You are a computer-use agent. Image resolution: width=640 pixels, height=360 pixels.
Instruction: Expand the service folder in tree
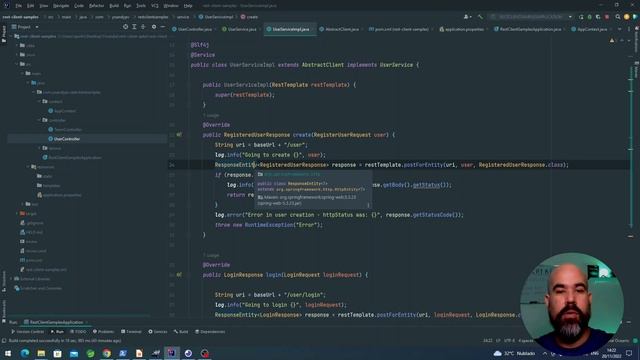(x=40, y=148)
